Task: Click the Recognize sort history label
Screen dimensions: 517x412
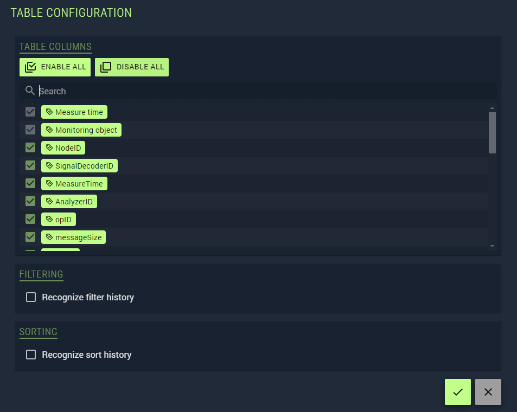Action: (87, 355)
